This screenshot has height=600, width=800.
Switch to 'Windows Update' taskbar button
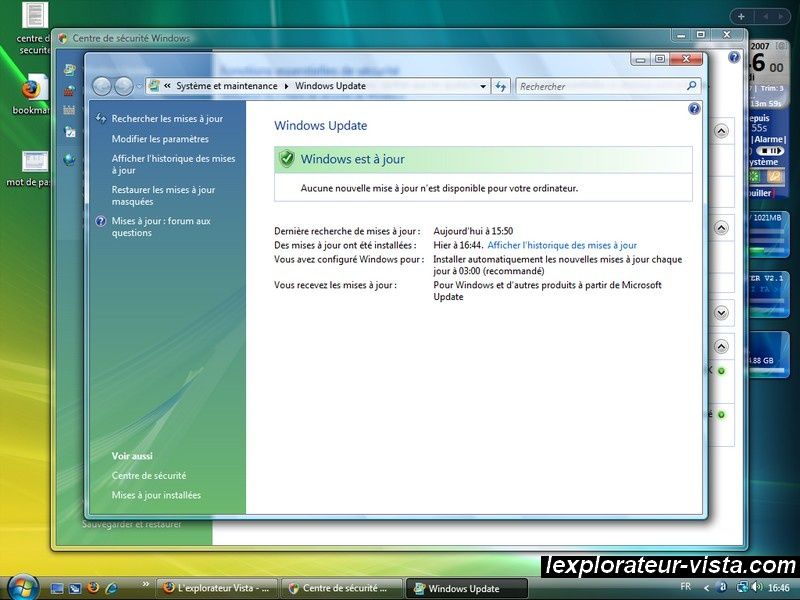click(466, 588)
